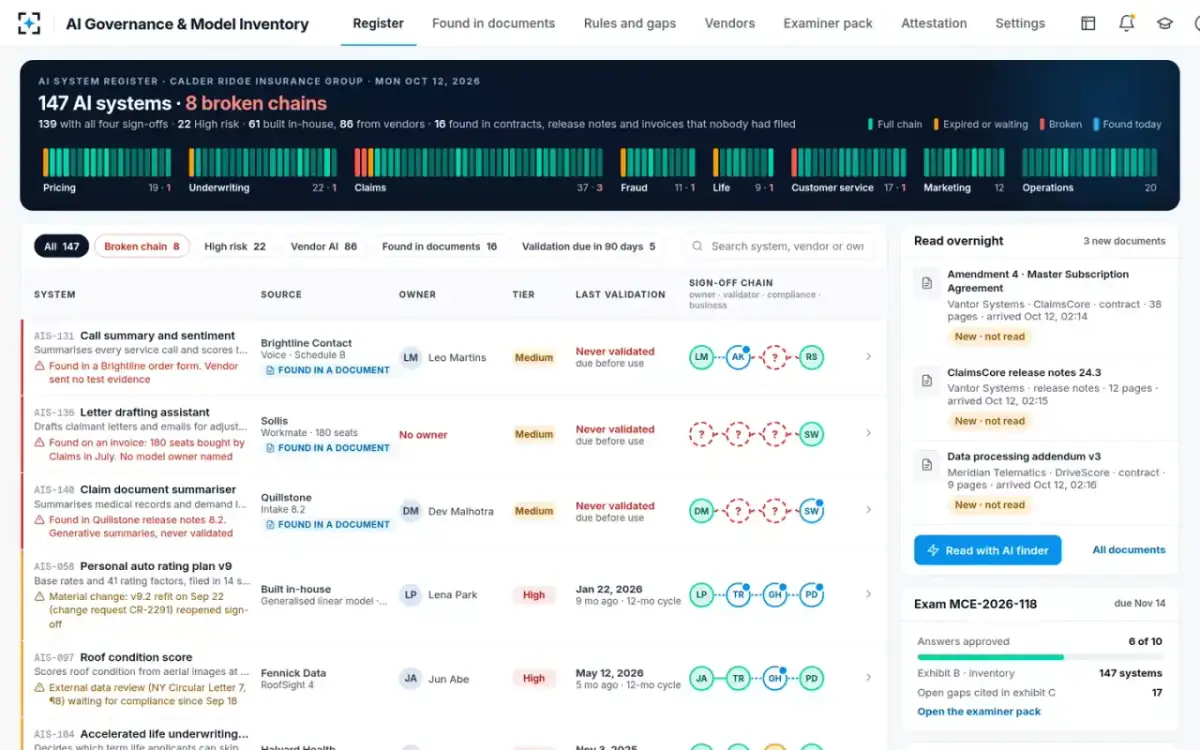Click the No owner label for Sollis
Viewport: 1200px width, 750px height.
(423, 435)
